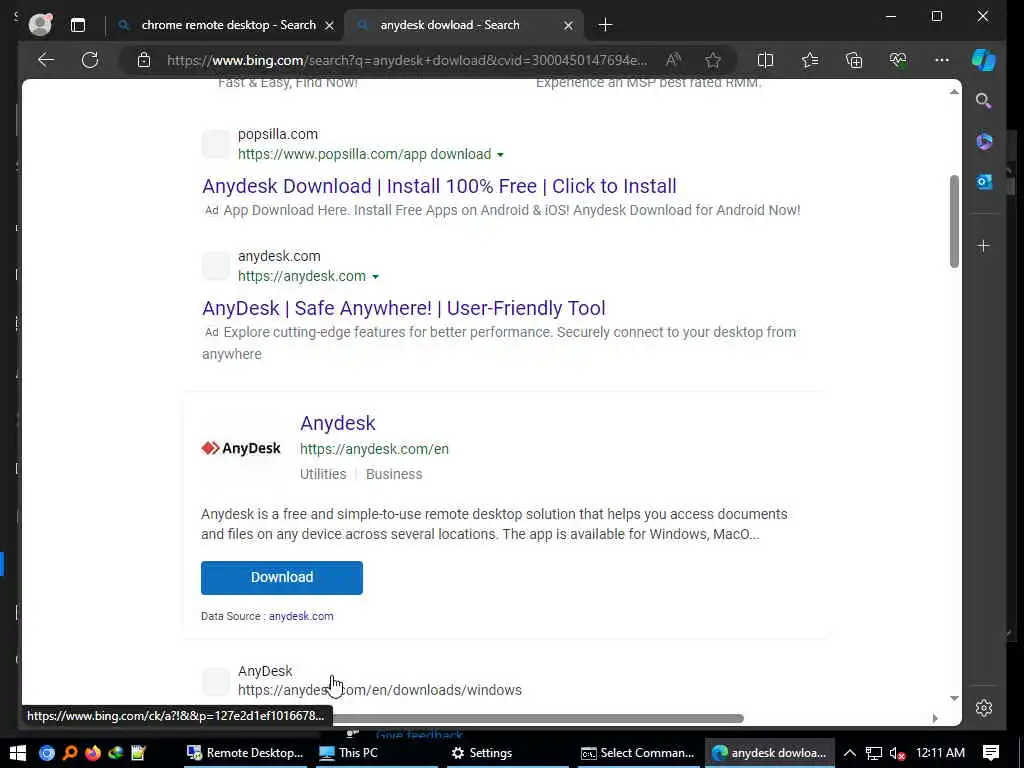Open the Windows Start menu

(17, 753)
